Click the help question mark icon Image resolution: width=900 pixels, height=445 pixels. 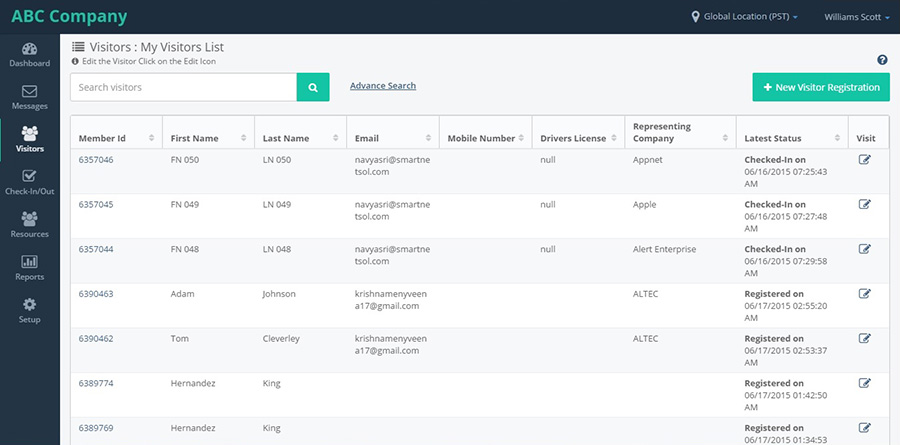(x=882, y=60)
